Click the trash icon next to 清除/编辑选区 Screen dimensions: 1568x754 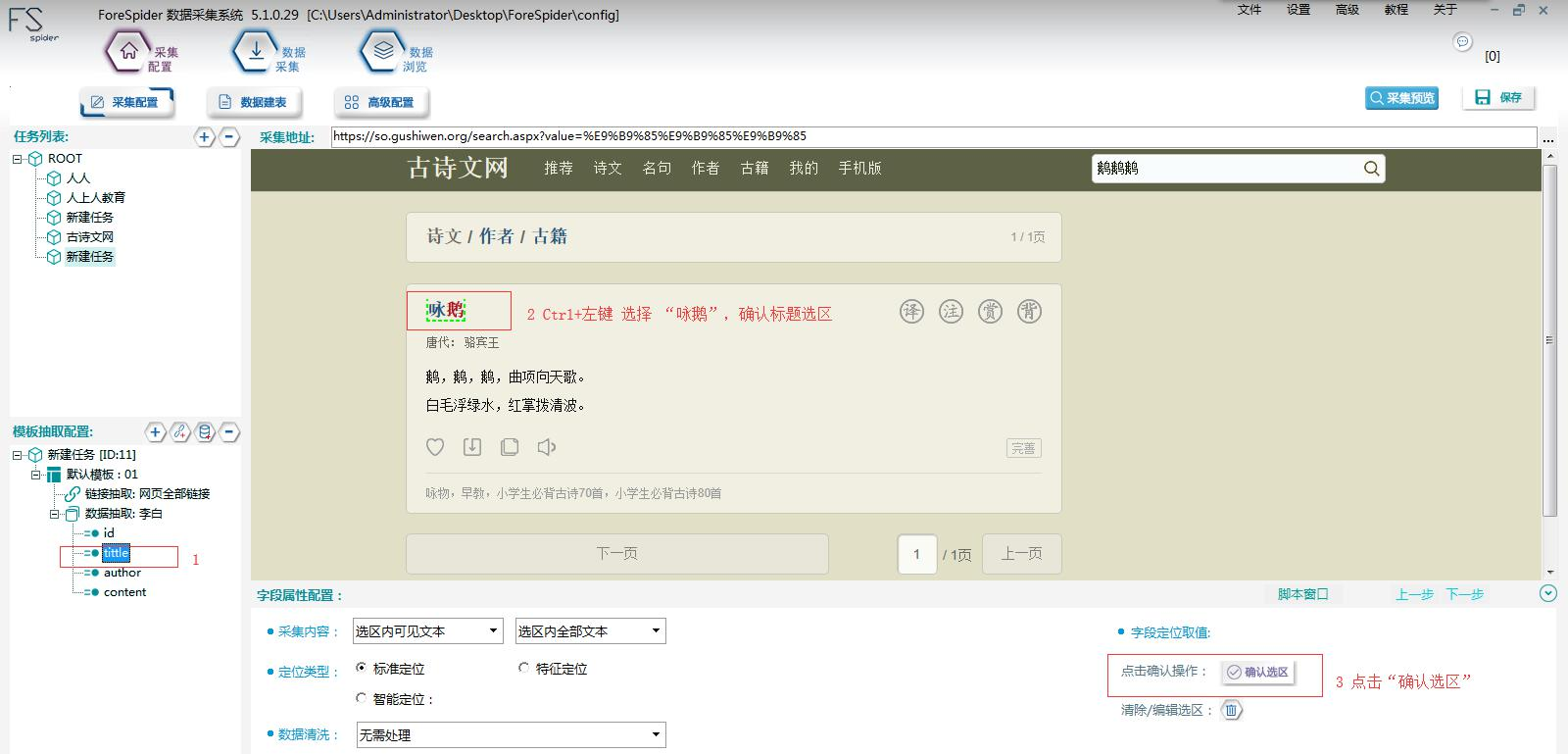[1232, 710]
